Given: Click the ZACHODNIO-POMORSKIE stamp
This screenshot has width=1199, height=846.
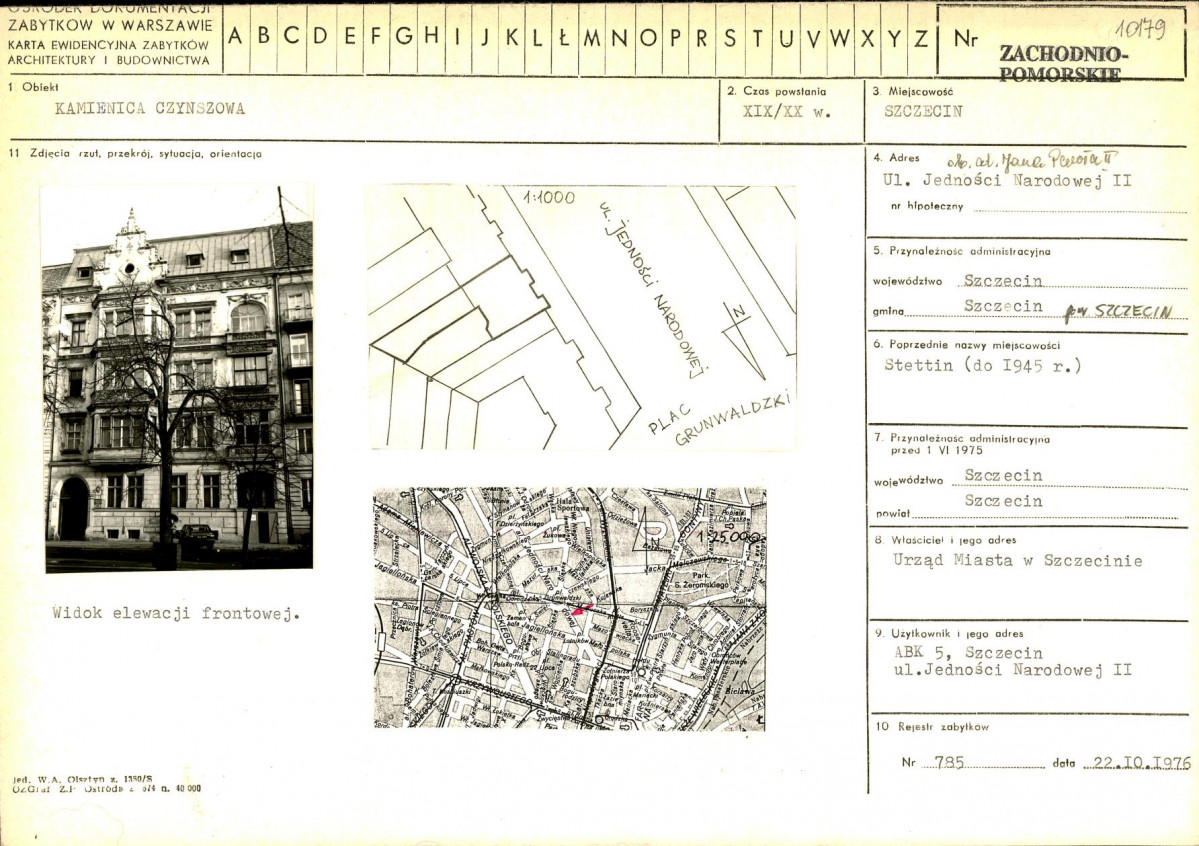Looking at the screenshot, I should point(1062,62).
